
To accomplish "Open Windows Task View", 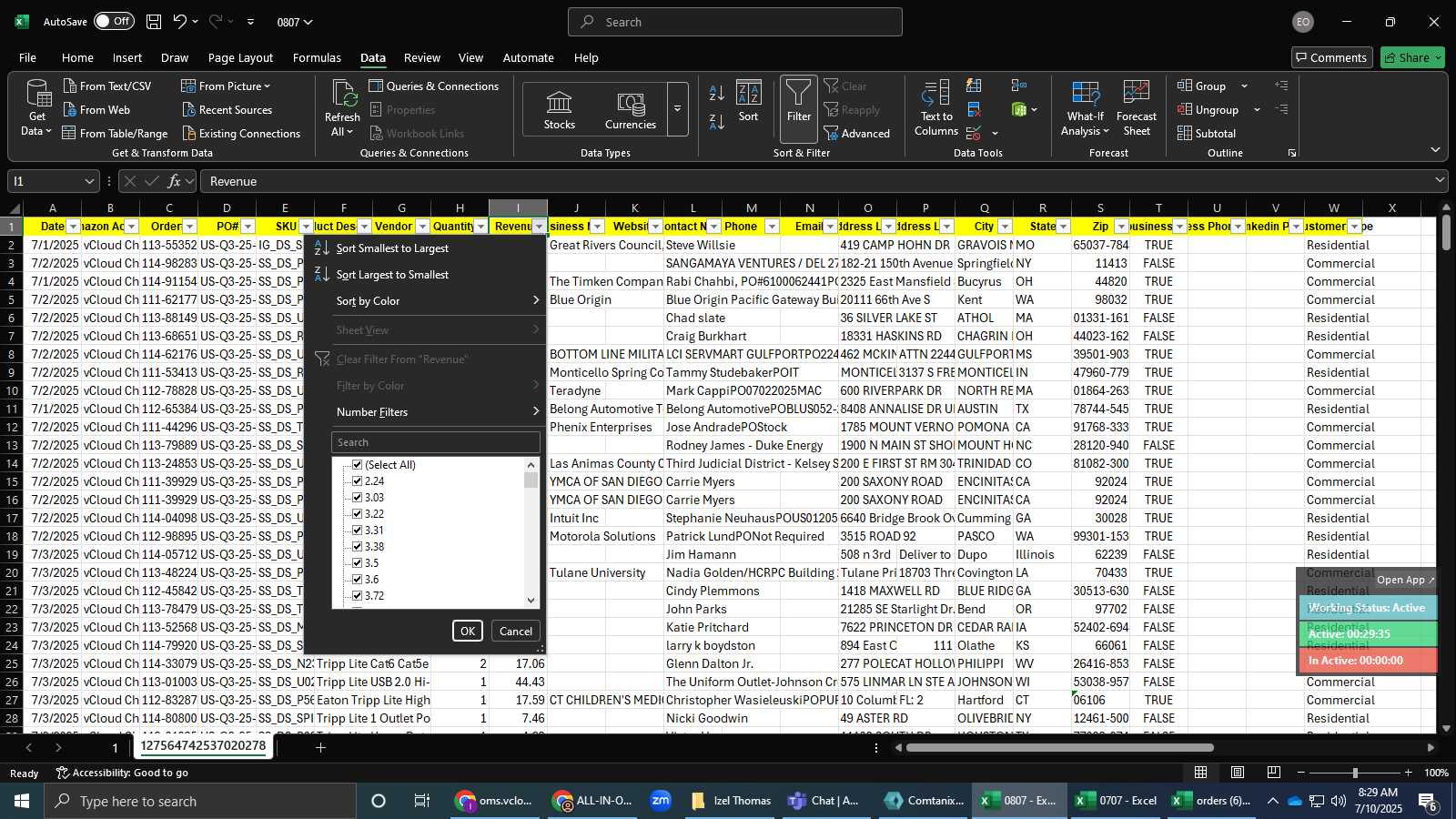I will (421, 801).
